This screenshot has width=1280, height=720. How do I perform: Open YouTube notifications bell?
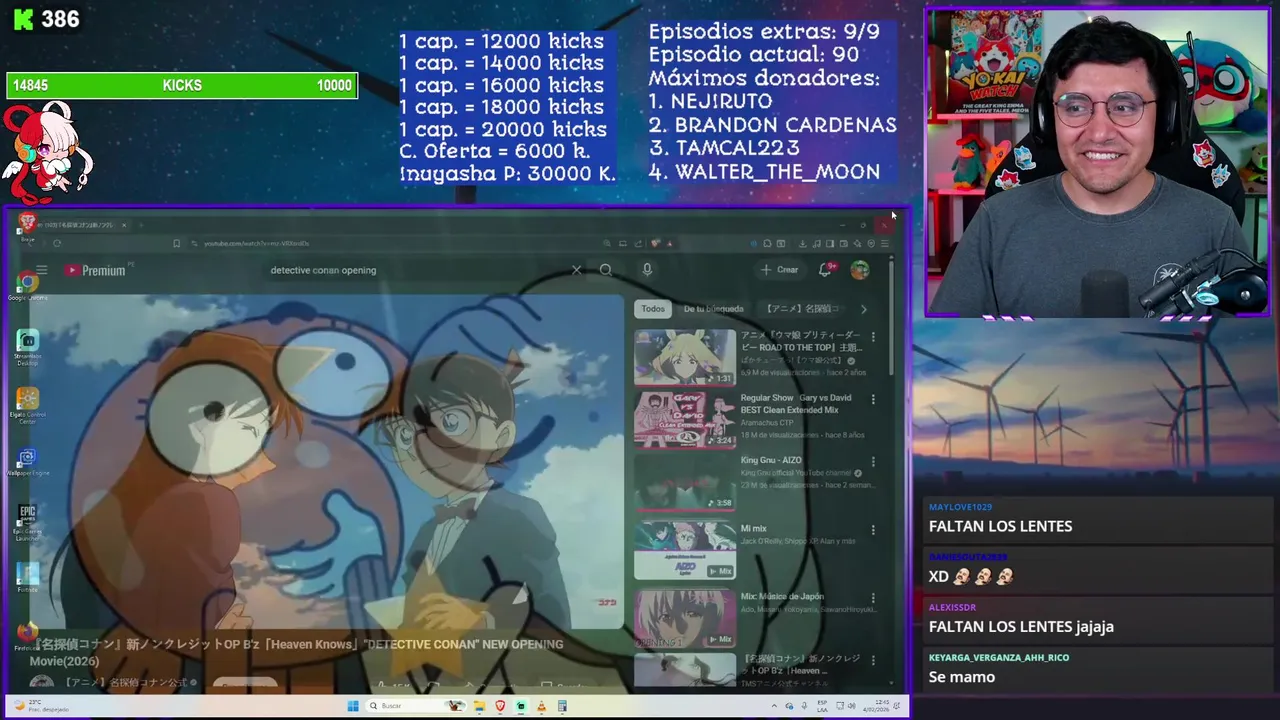(x=825, y=270)
